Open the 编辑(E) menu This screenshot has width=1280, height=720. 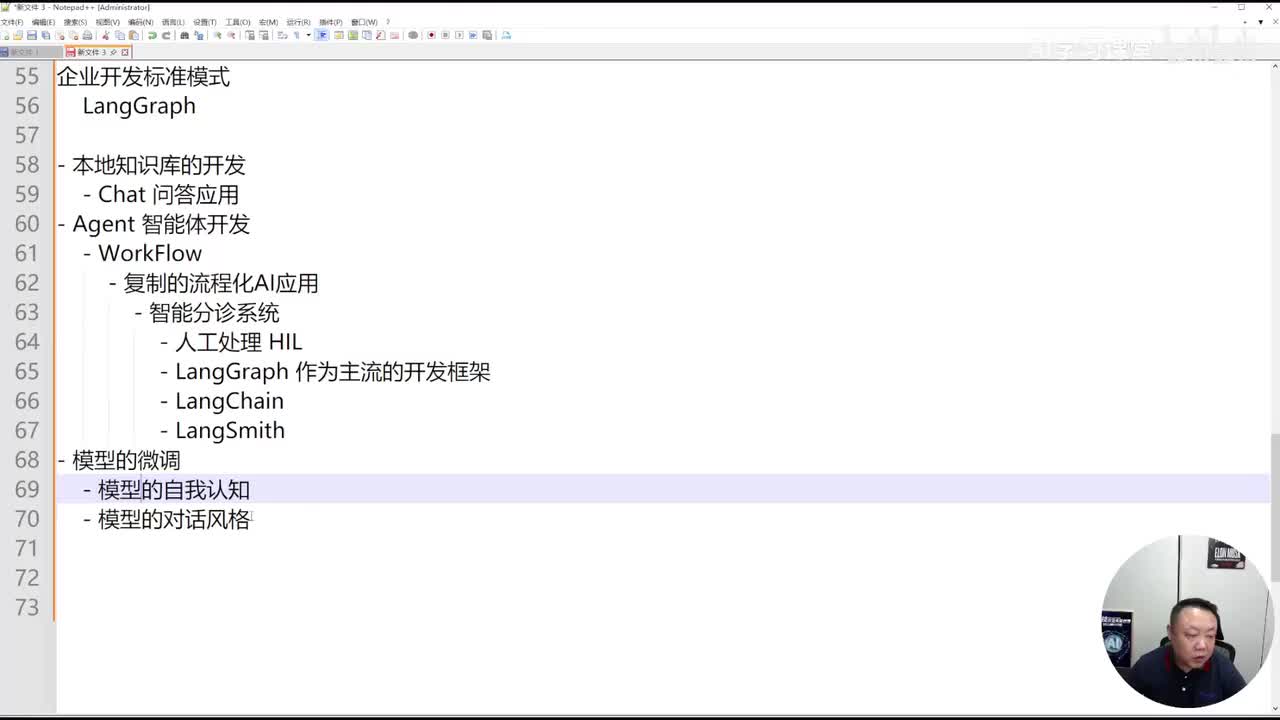(43, 22)
